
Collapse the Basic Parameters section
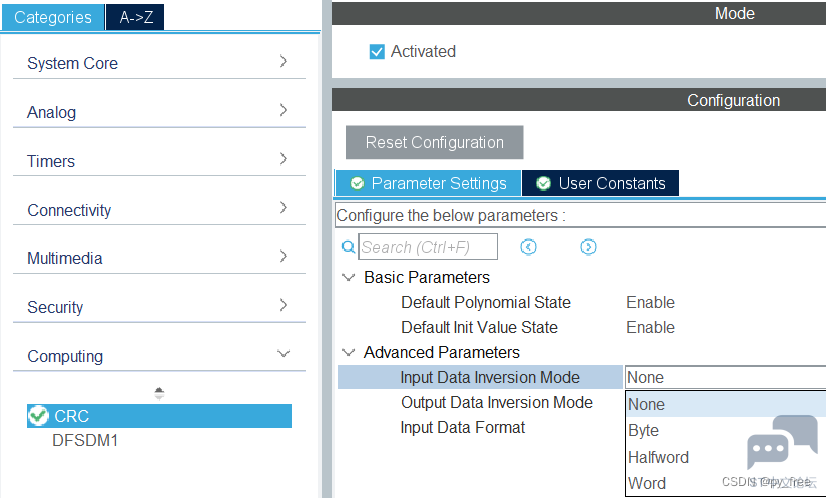(x=349, y=277)
